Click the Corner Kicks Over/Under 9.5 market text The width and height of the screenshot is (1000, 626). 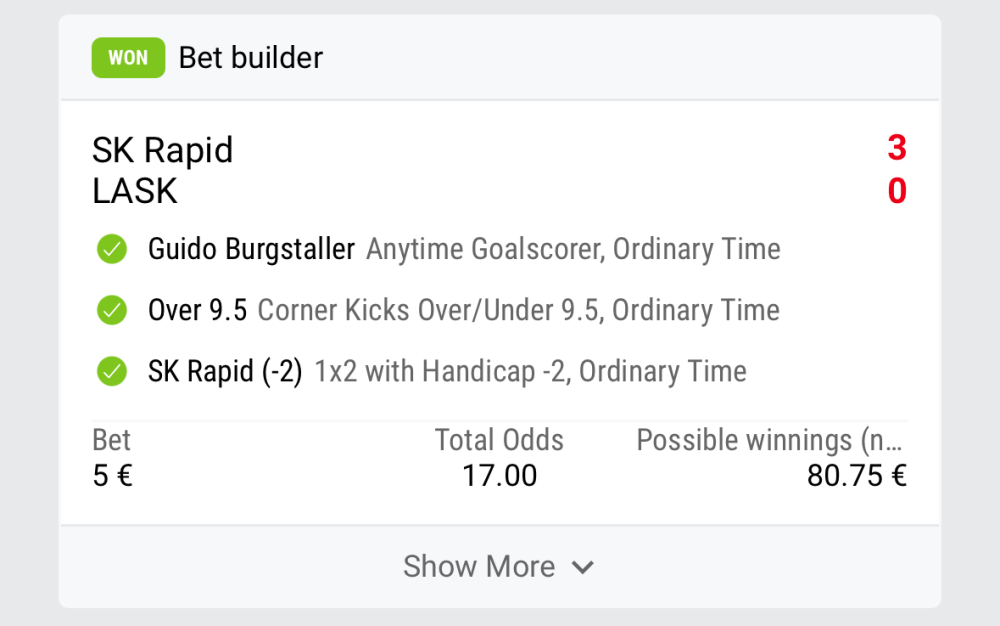[518, 311]
